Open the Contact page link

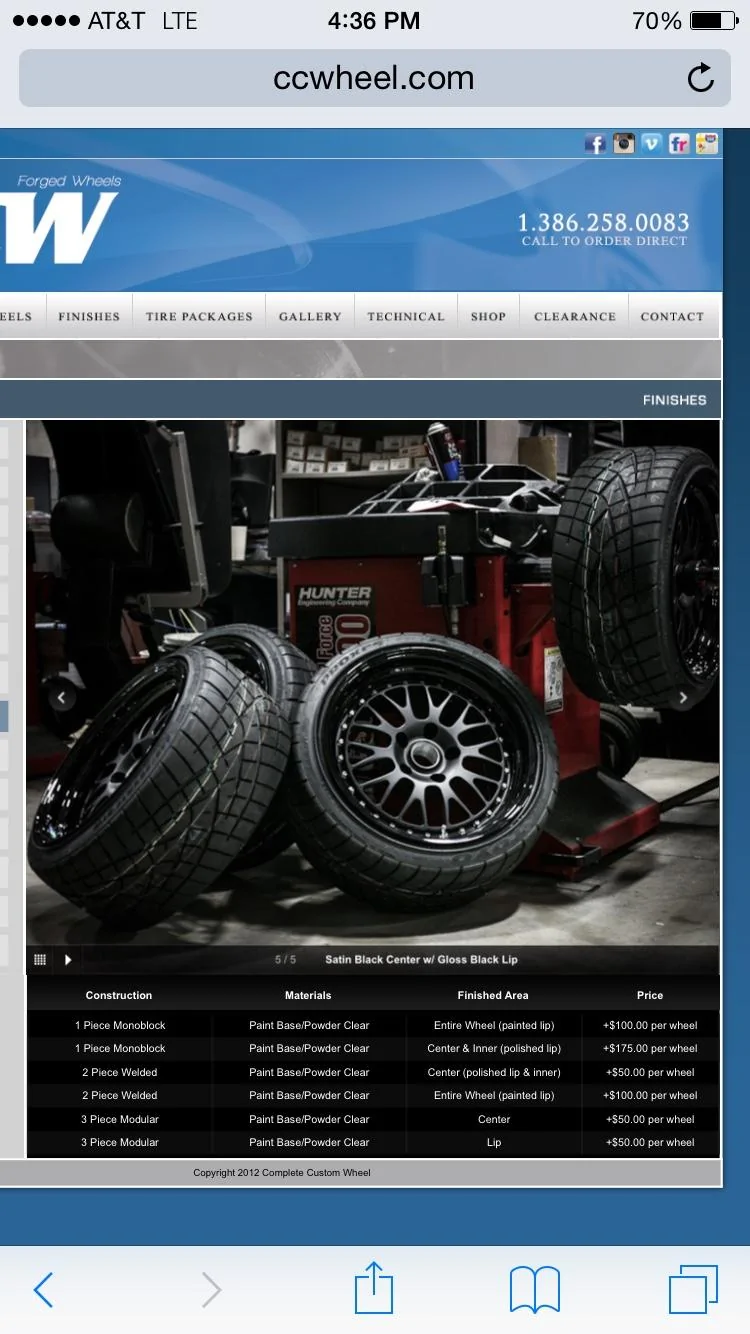click(x=673, y=316)
